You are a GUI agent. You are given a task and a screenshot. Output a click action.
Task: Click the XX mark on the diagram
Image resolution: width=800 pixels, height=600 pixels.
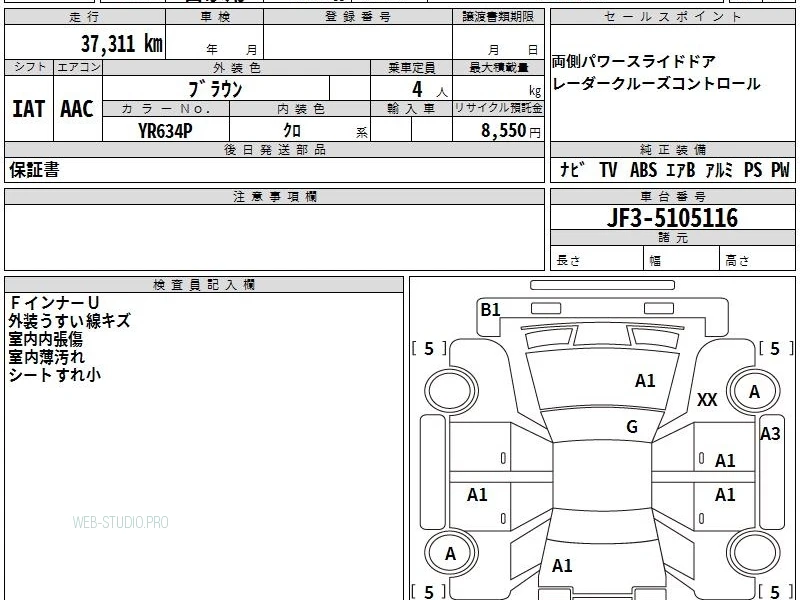[x=707, y=399]
